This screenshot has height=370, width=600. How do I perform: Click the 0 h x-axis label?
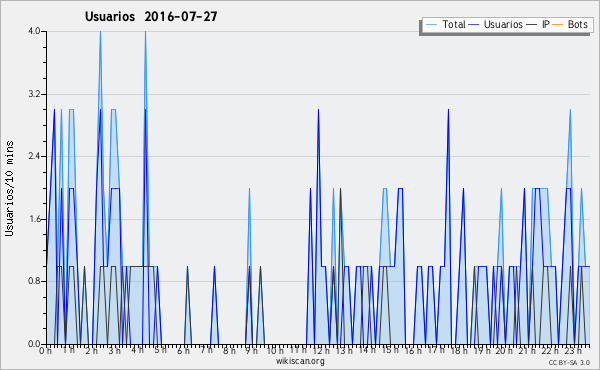[x=45, y=350]
